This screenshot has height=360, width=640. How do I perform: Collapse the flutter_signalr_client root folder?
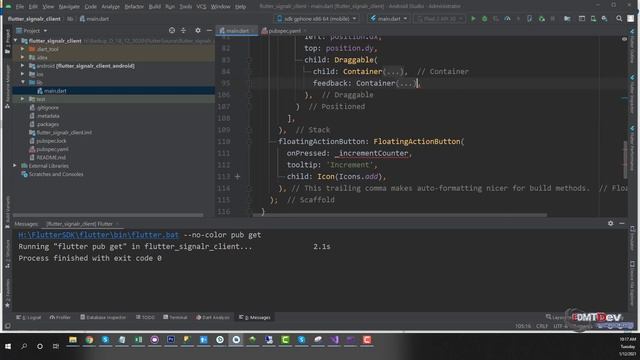coord(16,41)
